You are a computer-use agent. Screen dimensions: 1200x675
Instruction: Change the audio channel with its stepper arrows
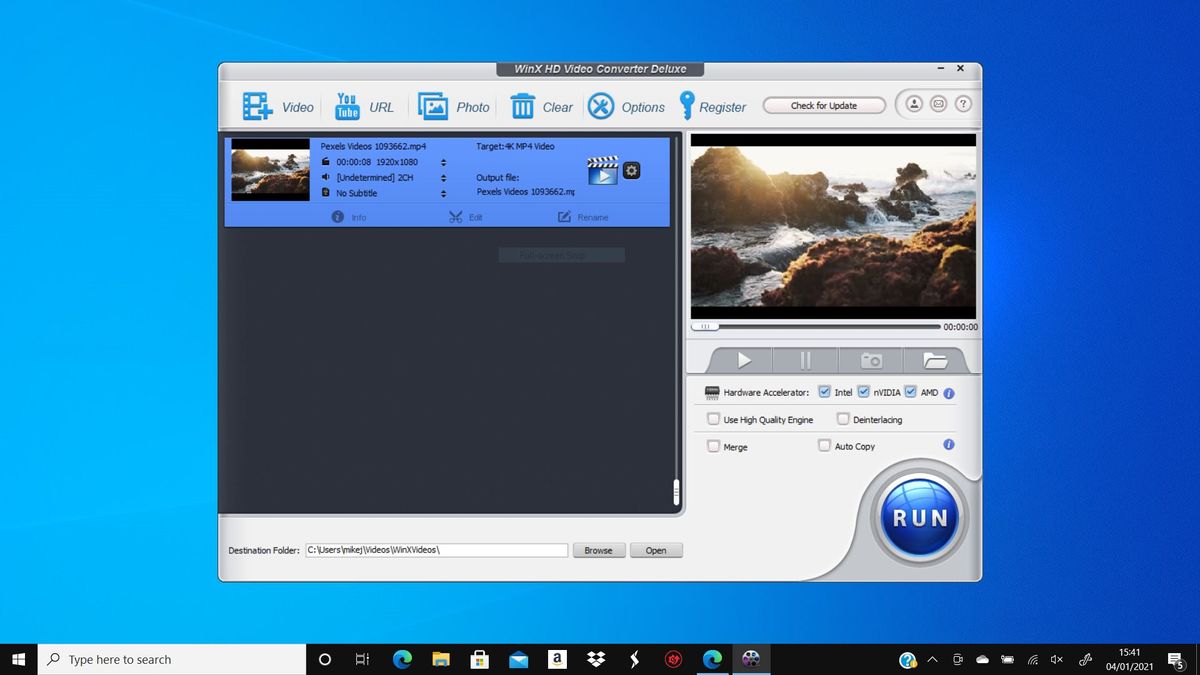443,177
